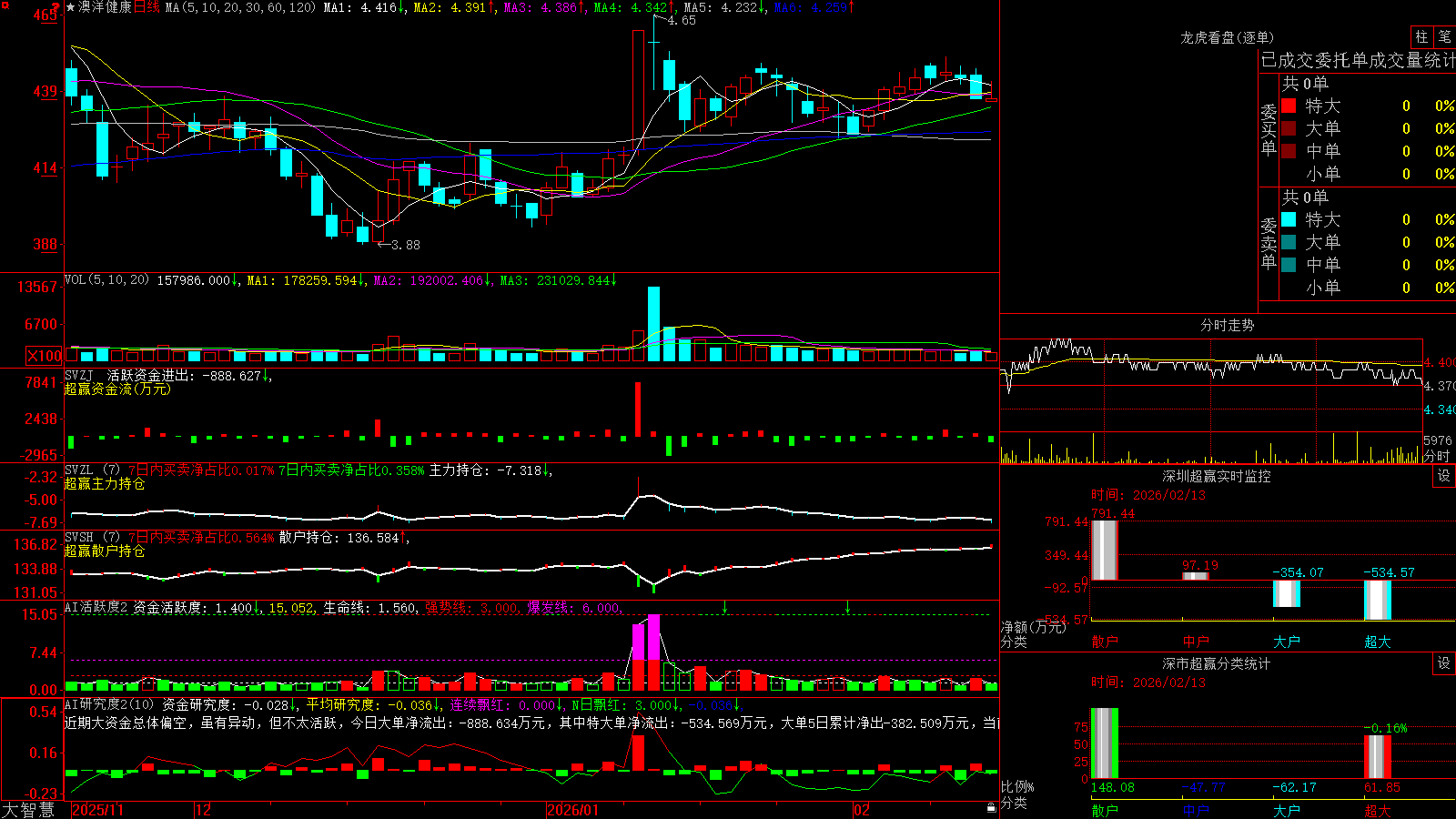Click 委买单 vertical section label
Image resolution: width=1456 pixels, height=819 pixels.
coord(1269,130)
